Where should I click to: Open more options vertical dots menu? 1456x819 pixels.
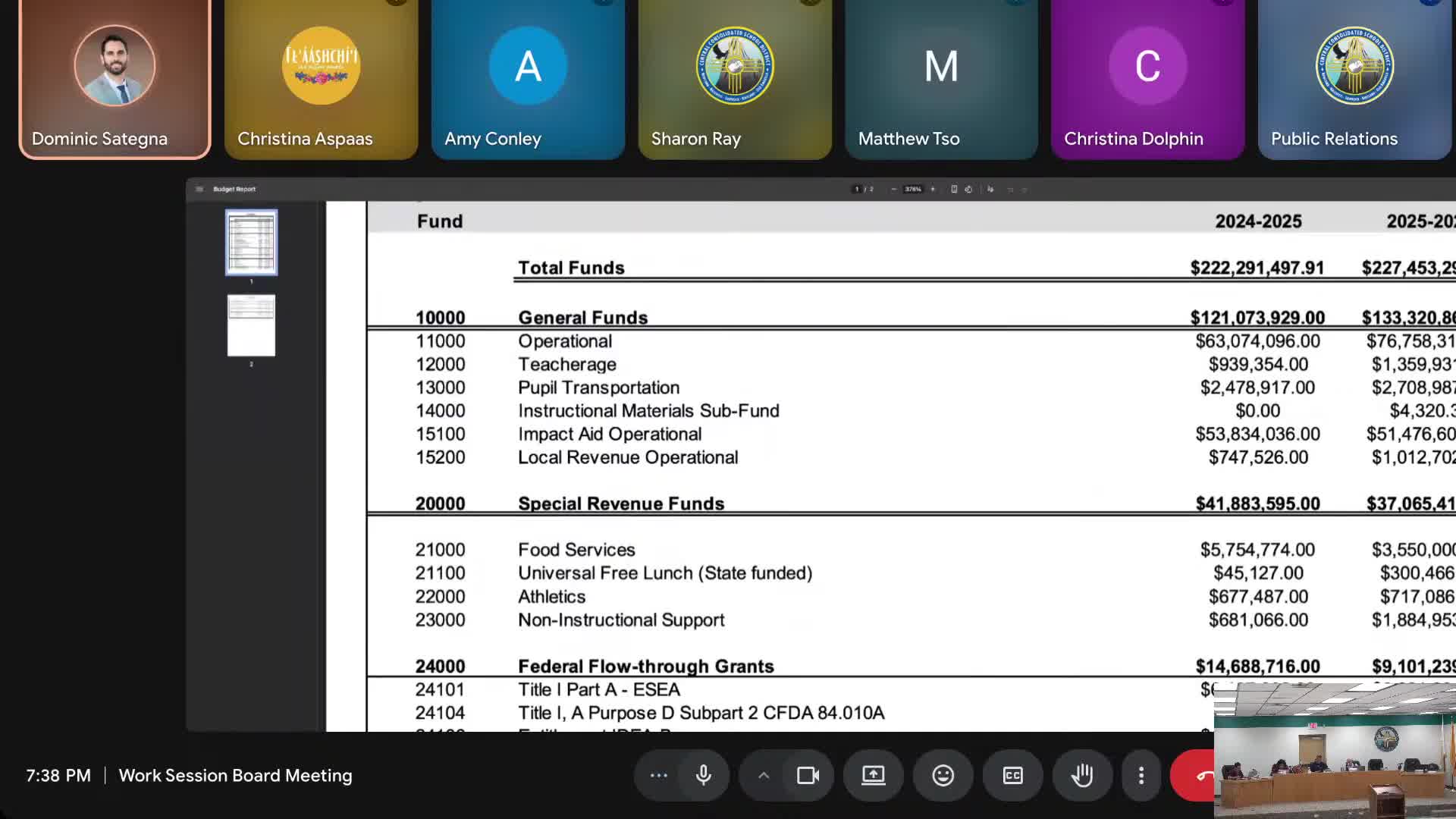pos(1141,775)
